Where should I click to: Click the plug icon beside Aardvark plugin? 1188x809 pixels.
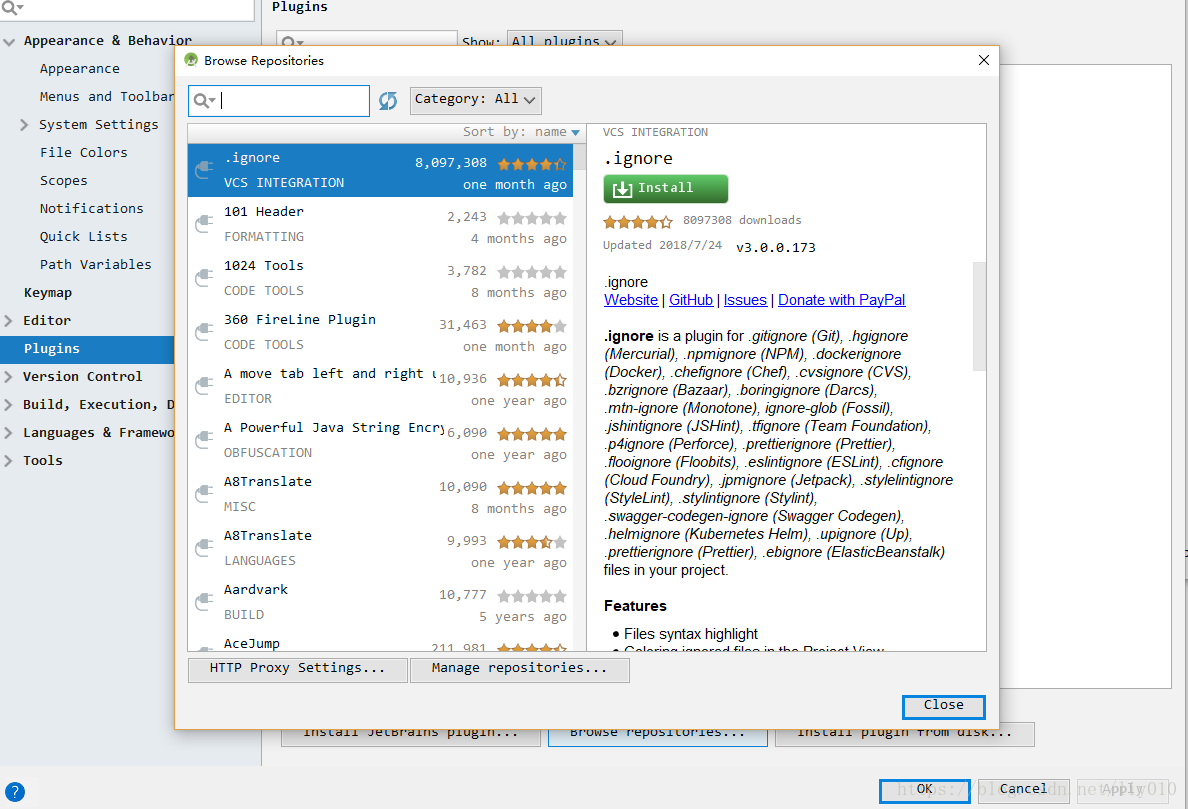point(204,603)
